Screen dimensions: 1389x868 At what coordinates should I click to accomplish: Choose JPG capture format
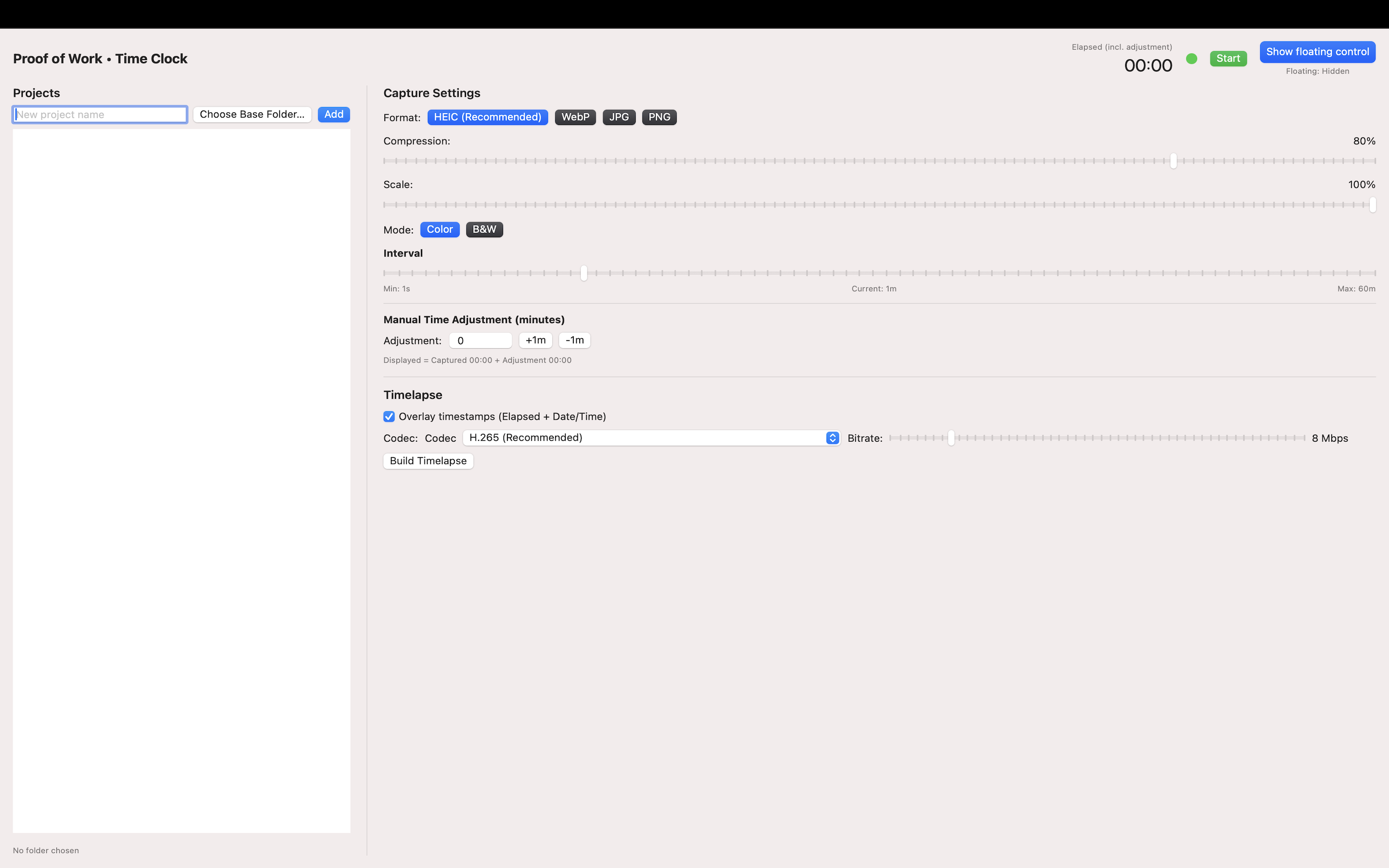pyautogui.click(x=619, y=117)
